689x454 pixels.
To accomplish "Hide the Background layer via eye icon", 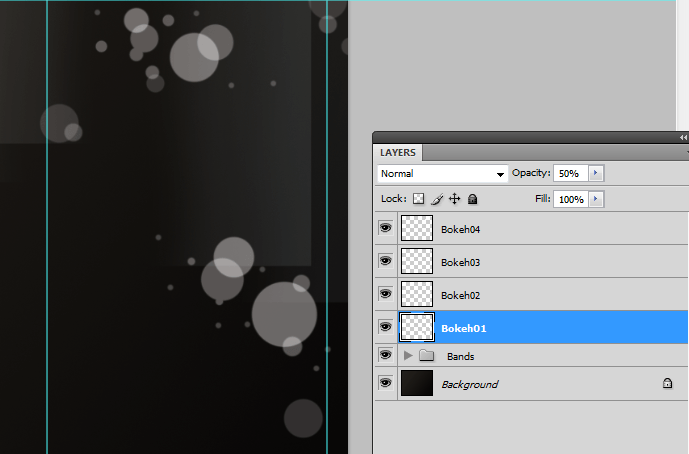I will click(385, 383).
